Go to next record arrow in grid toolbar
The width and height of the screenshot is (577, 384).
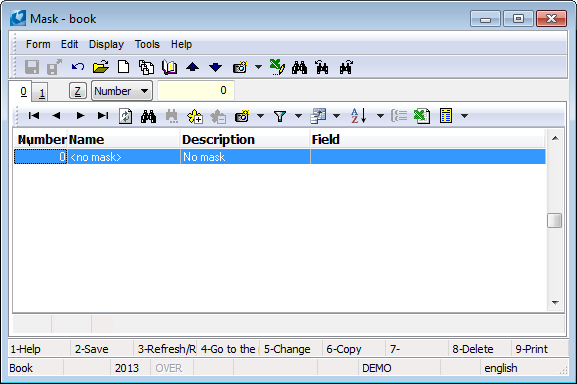(x=80, y=116)
